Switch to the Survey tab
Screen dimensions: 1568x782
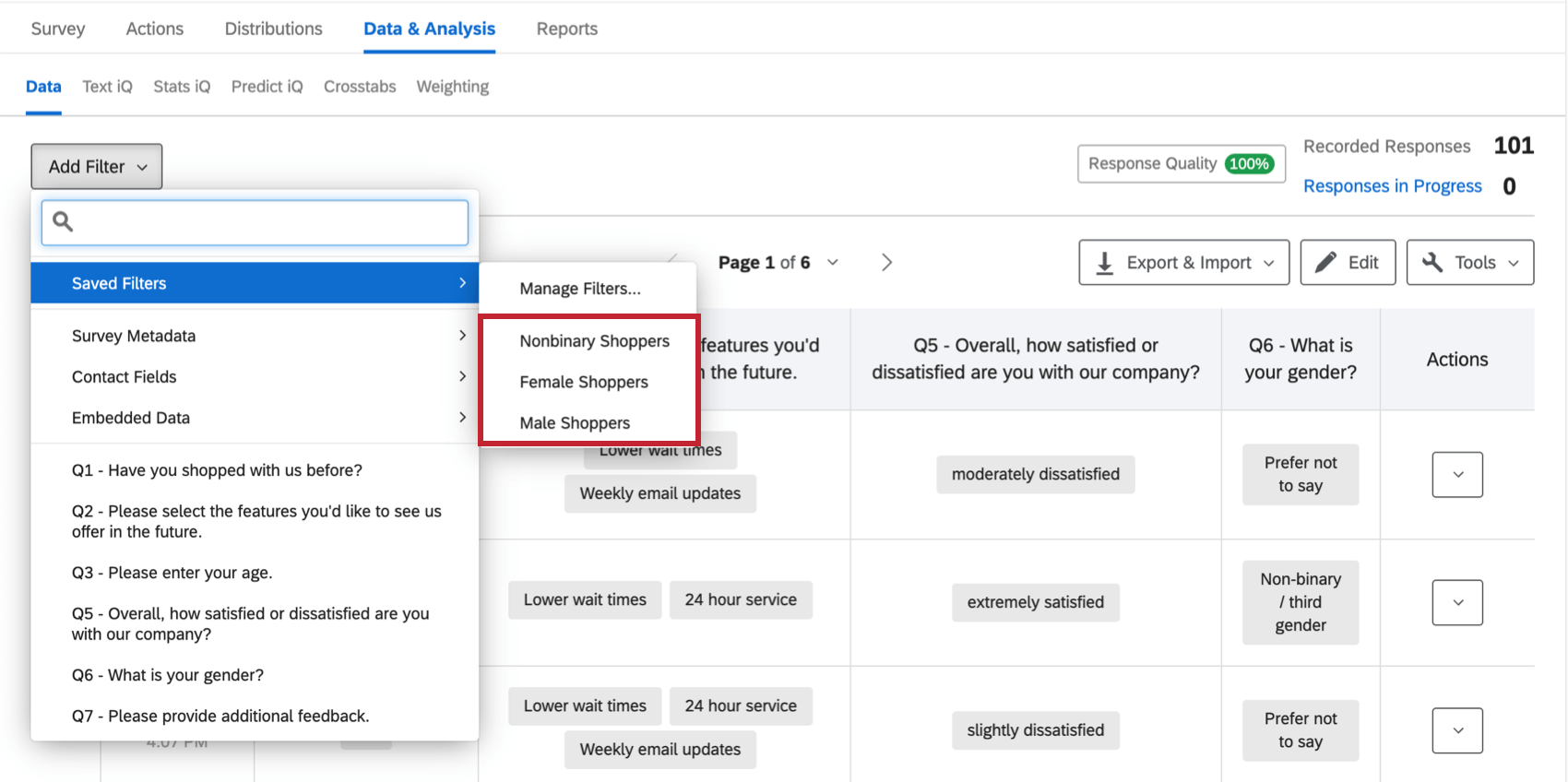tap(58, 29)
